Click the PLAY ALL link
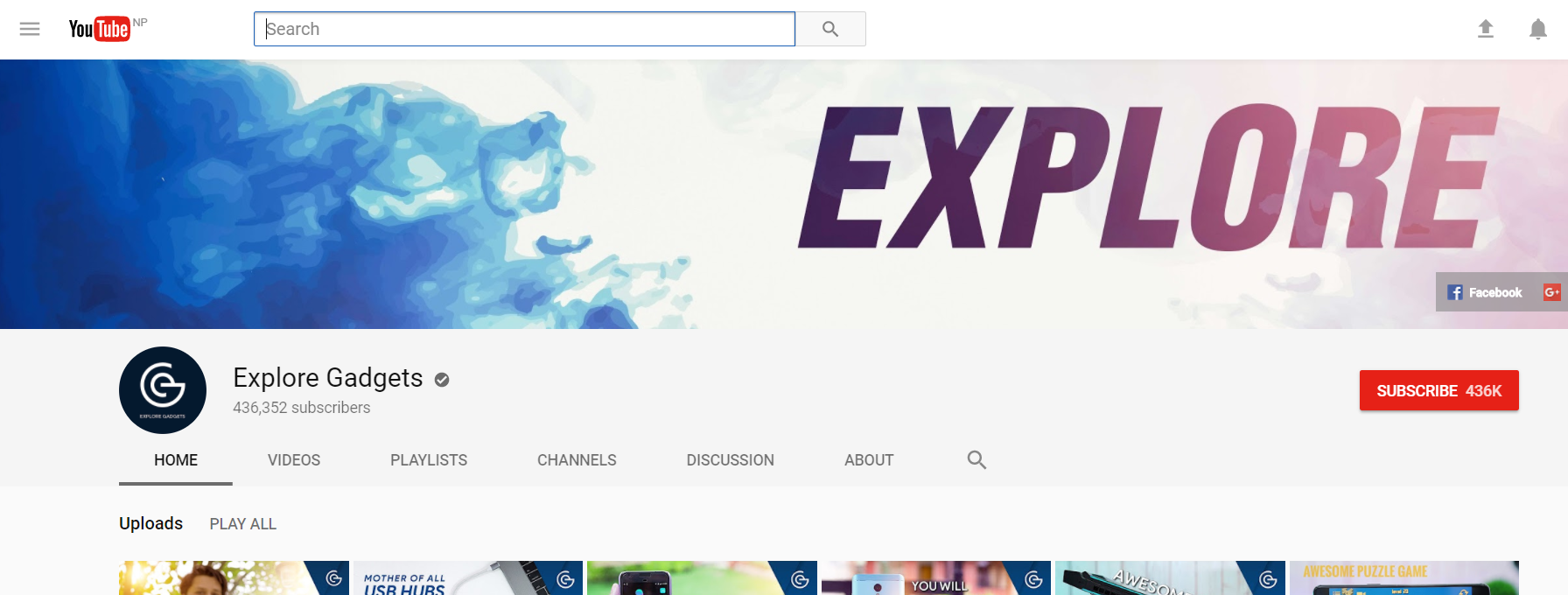Image resolution: width=1568 pixels, height=595 pixels. click(x=243, y=524)
